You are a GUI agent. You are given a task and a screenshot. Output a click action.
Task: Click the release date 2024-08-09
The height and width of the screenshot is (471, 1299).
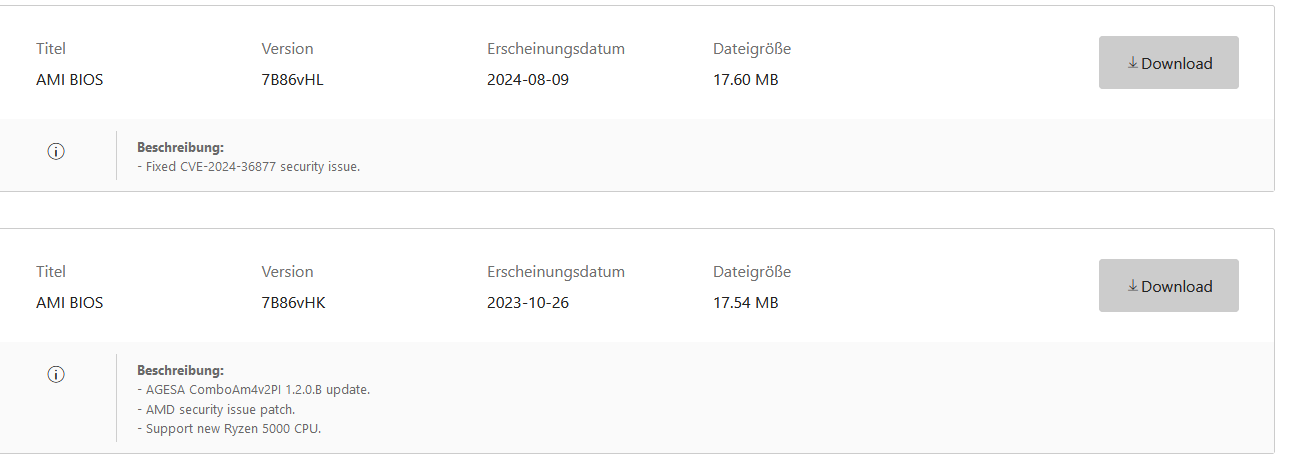[x=527, y=80]
